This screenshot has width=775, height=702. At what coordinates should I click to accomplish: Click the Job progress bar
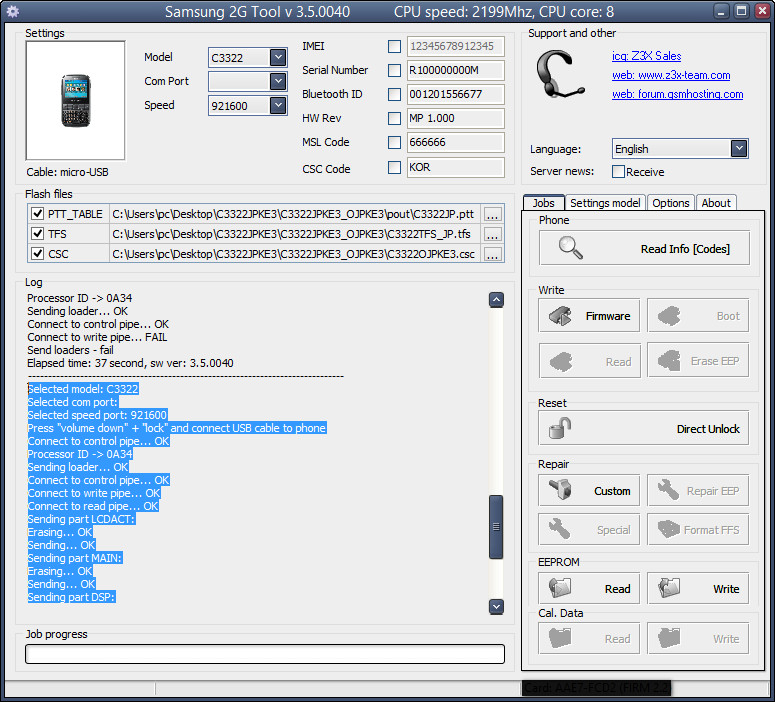[x=265, y=654]
